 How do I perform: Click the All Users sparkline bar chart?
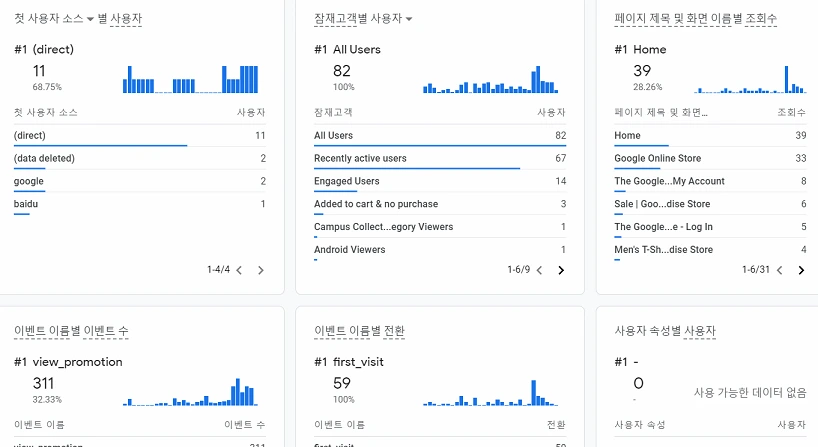click(490, 79)
